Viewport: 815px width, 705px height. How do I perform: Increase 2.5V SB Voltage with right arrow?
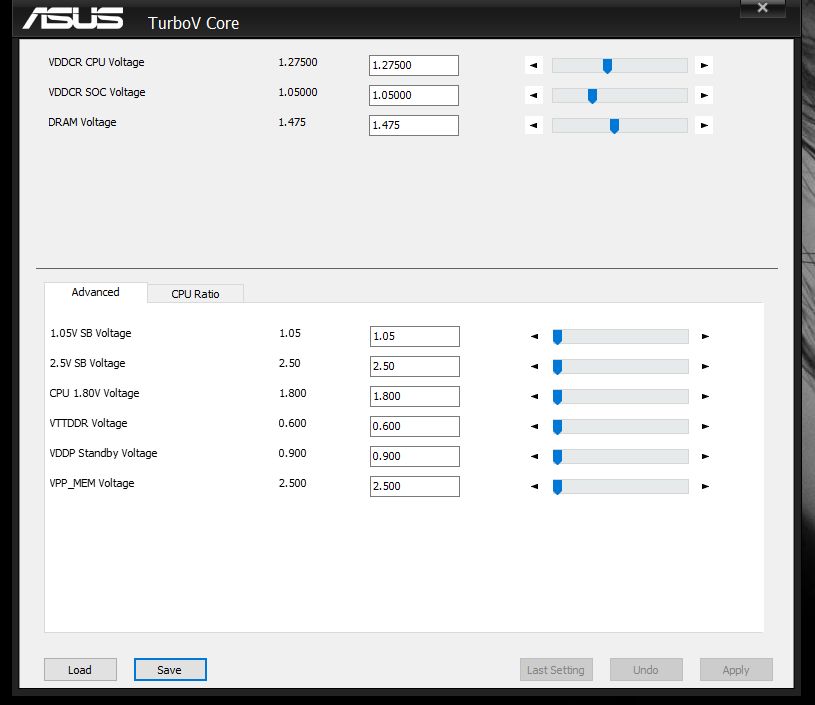pos(705,367)
